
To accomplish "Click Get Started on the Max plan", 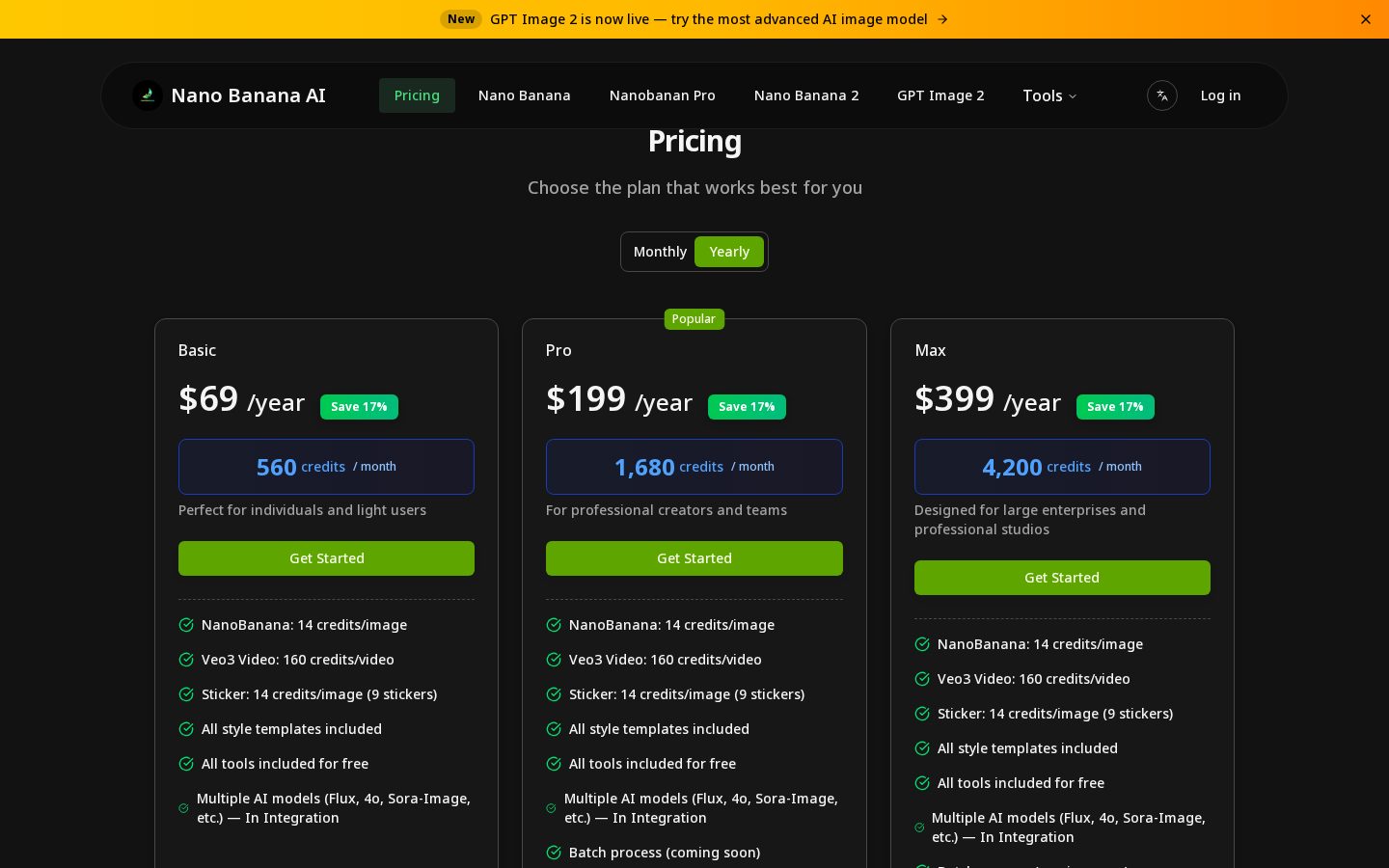I will (x=1062, y=578).
